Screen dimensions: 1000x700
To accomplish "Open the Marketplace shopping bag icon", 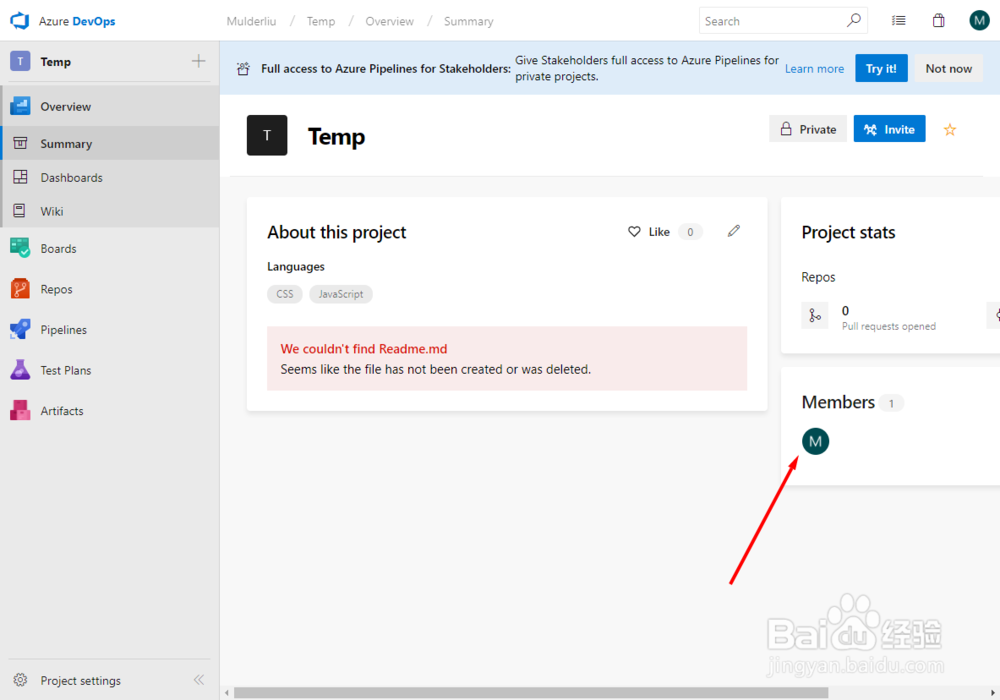I will pyautogui.click(x=938, y=20).
